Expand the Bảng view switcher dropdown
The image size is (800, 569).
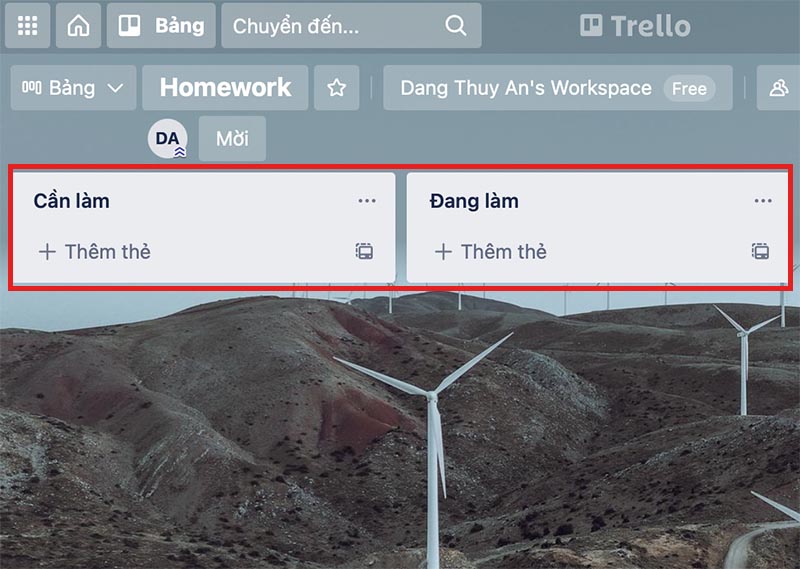pyautogui.click(x=73, y=88)
